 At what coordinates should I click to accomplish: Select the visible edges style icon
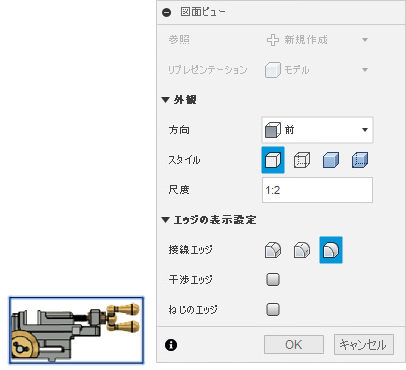point(273,160)
